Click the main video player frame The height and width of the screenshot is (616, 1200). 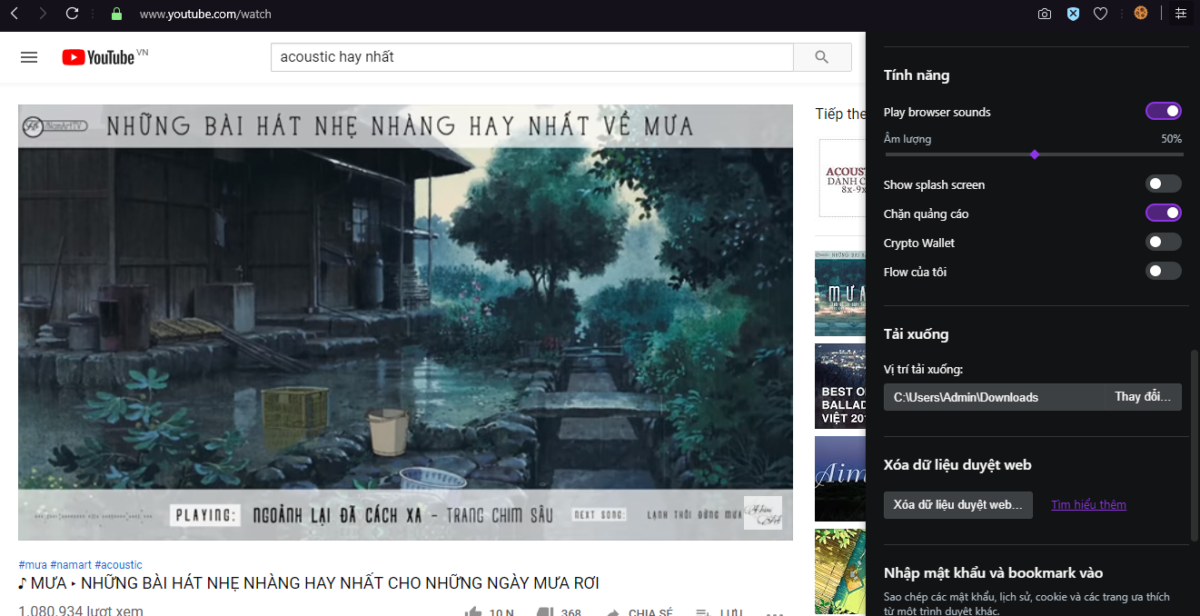pyautogui.click(x=405, y=322)
